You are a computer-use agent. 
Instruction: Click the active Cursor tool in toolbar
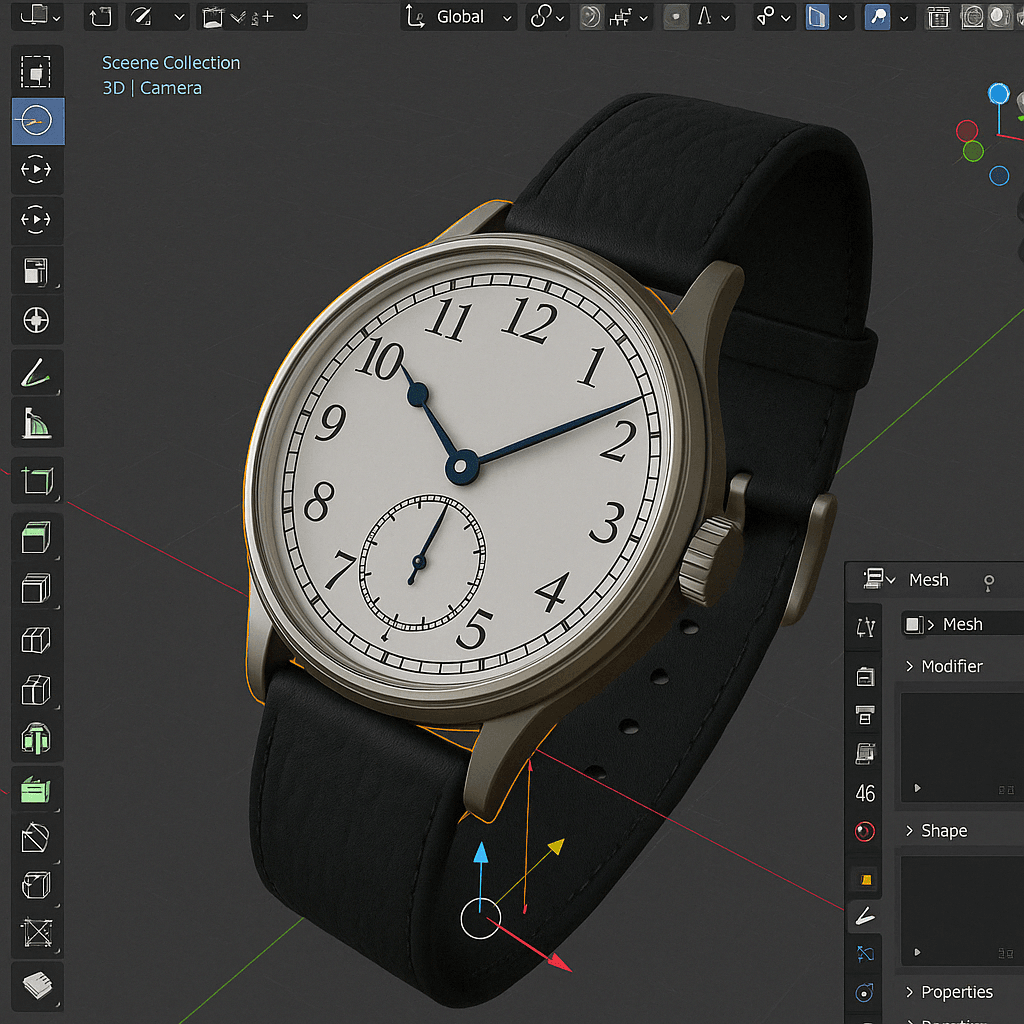[37, 121]
